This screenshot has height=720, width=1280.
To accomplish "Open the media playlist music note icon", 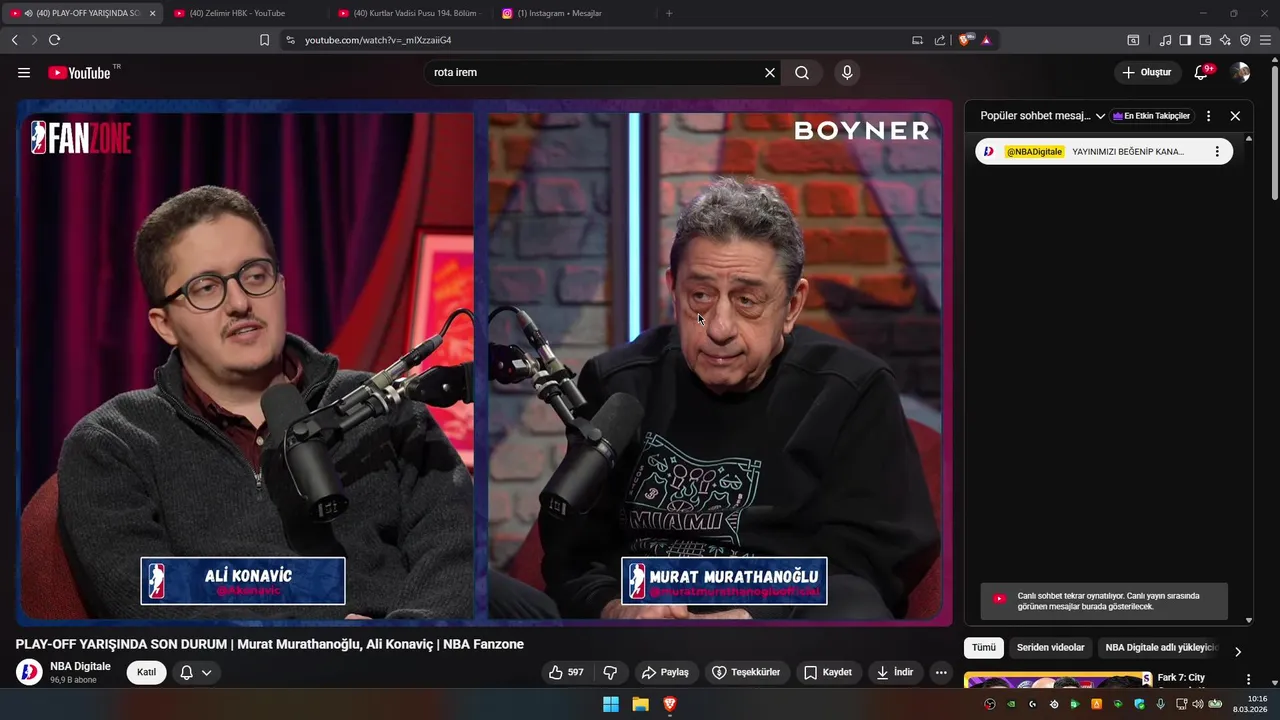I will point(1165,40).
